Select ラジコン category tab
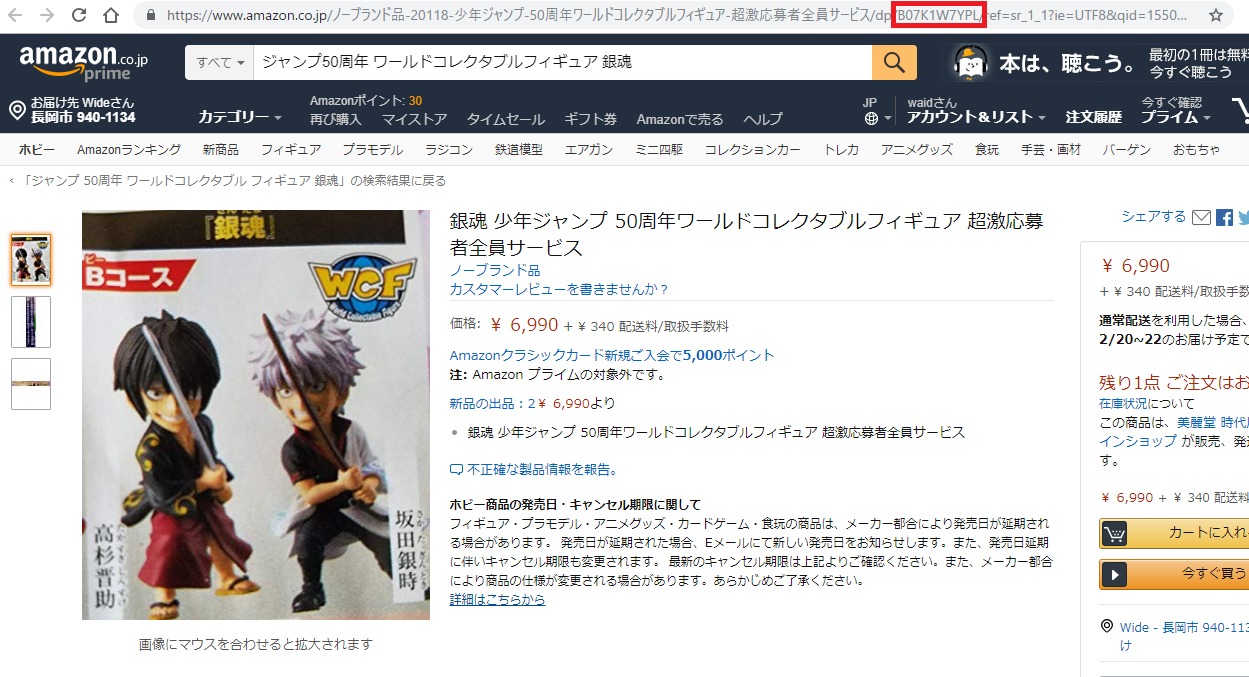 tap(449, 150)
